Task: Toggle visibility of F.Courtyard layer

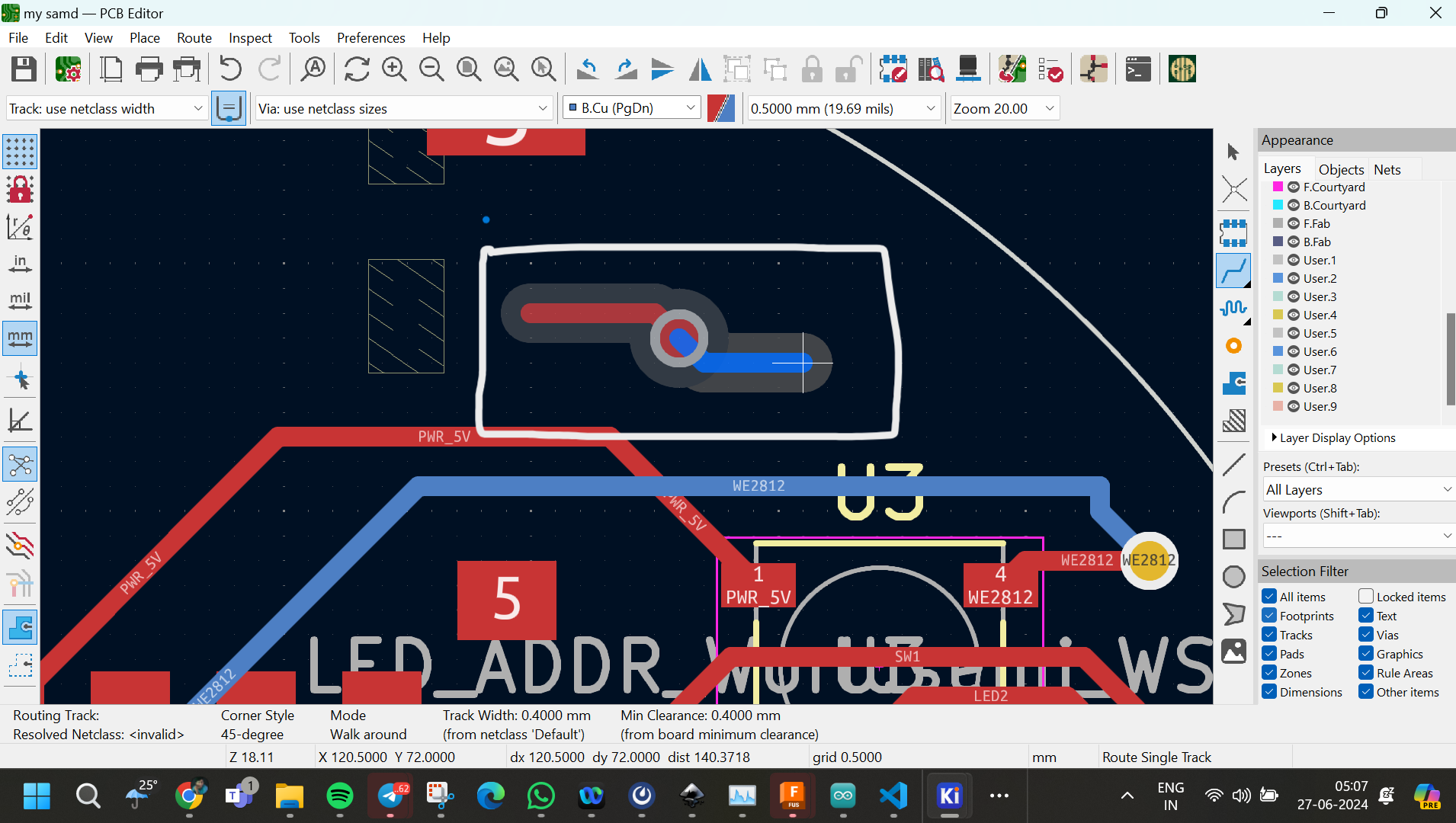Action: point(1294,187)
